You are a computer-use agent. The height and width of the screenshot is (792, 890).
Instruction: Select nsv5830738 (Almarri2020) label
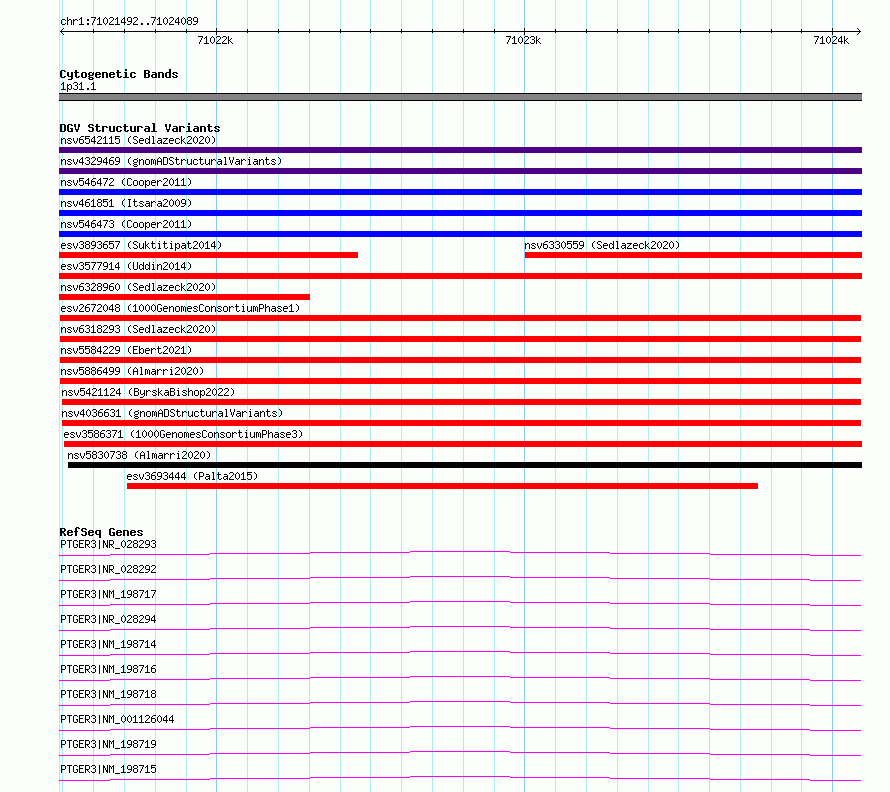[139, 455]
